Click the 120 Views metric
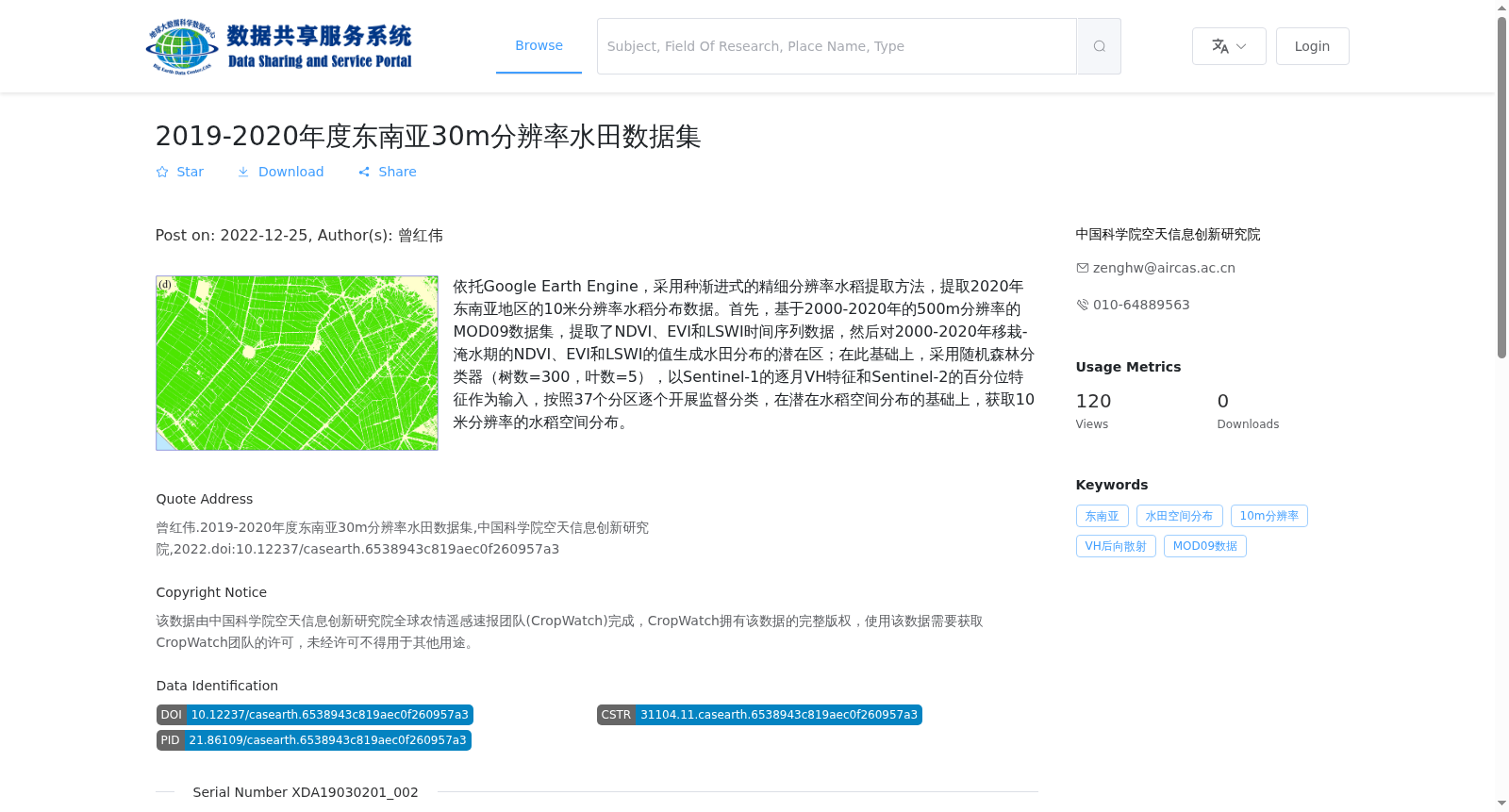1509x812 pixels. (x=1094, y=411)
